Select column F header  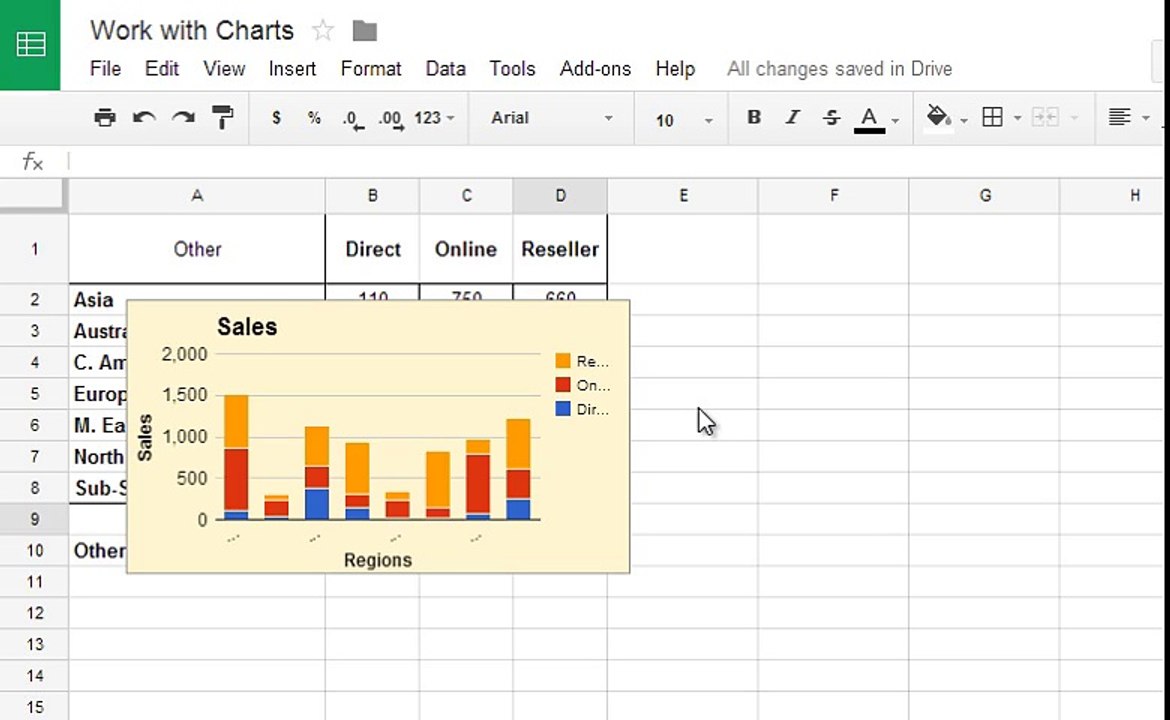pyautogui.click(x=834, y=195)
